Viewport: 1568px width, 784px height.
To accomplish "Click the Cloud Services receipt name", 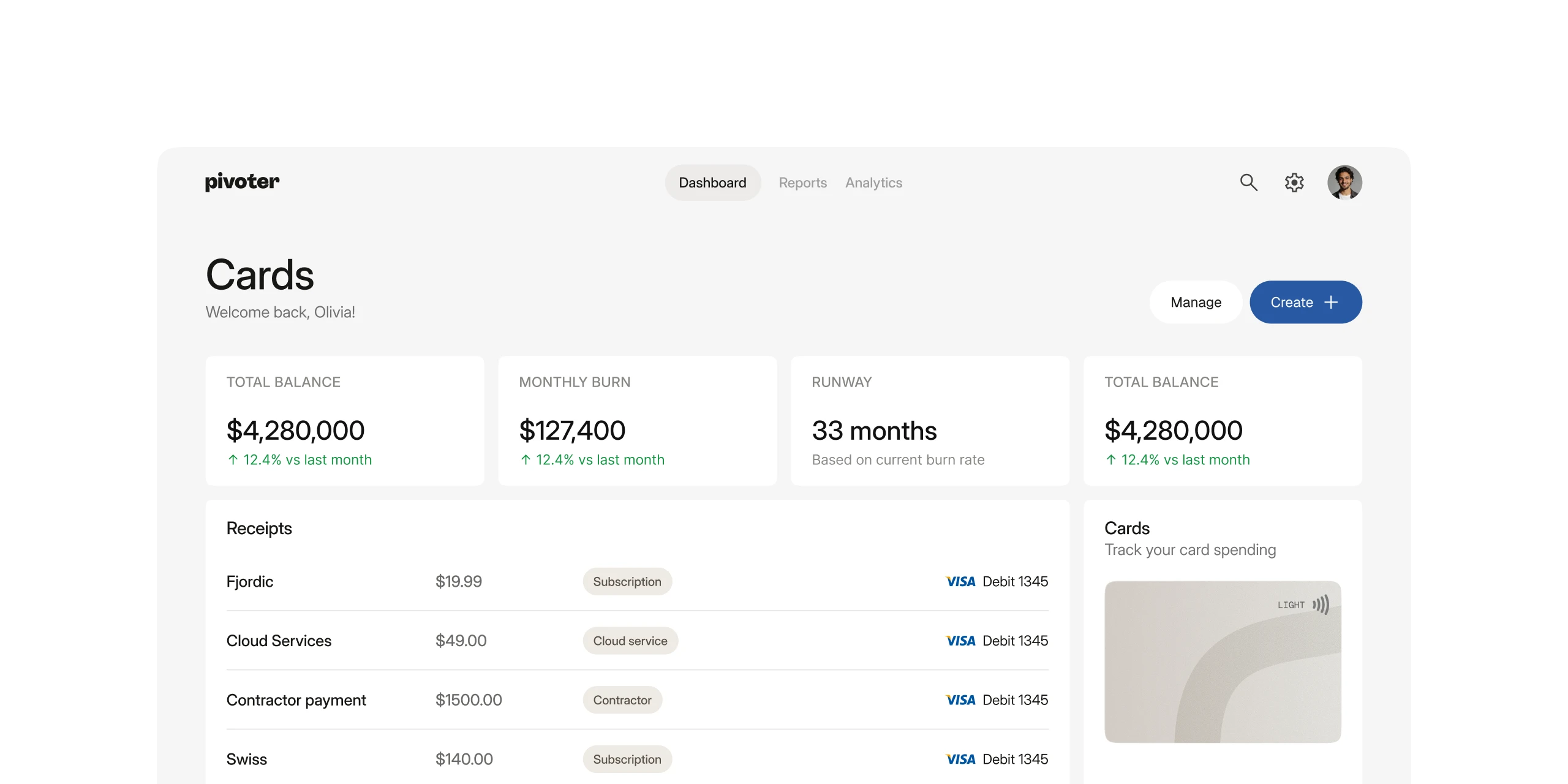I will pos(279,641).
